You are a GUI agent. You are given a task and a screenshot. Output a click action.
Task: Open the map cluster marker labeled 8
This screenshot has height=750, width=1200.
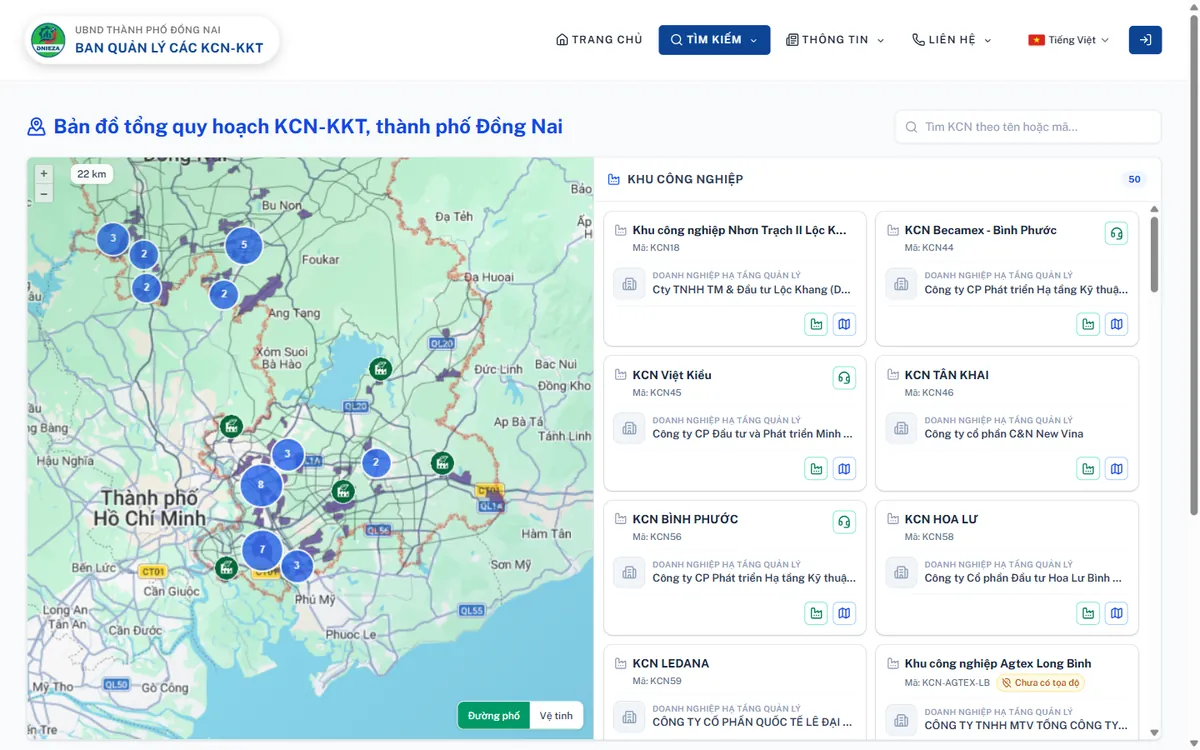tap(261, 485)
